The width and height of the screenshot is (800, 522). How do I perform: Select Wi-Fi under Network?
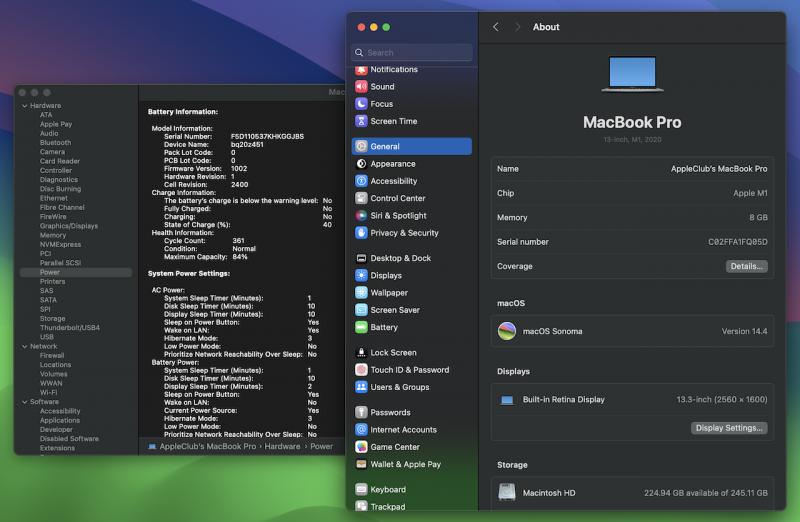[x=48, y=392]
